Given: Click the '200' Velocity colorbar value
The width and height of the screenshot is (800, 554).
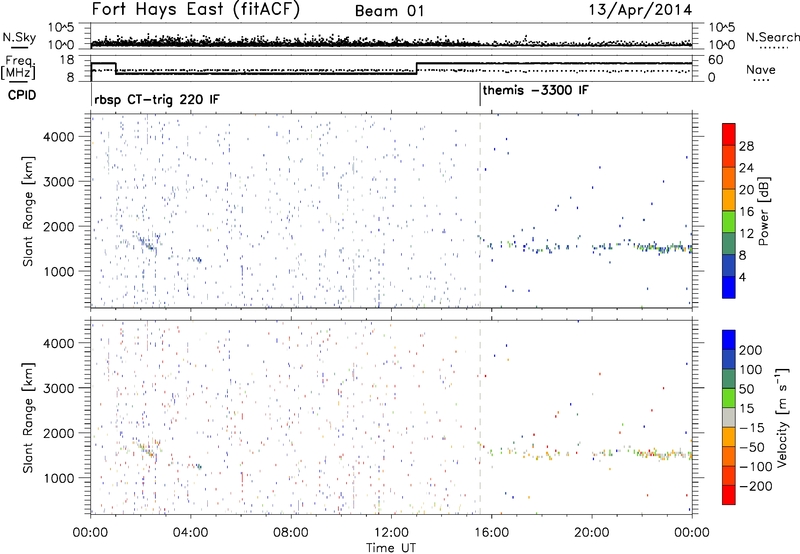Looking at the screenshot, I should [751, 350].
